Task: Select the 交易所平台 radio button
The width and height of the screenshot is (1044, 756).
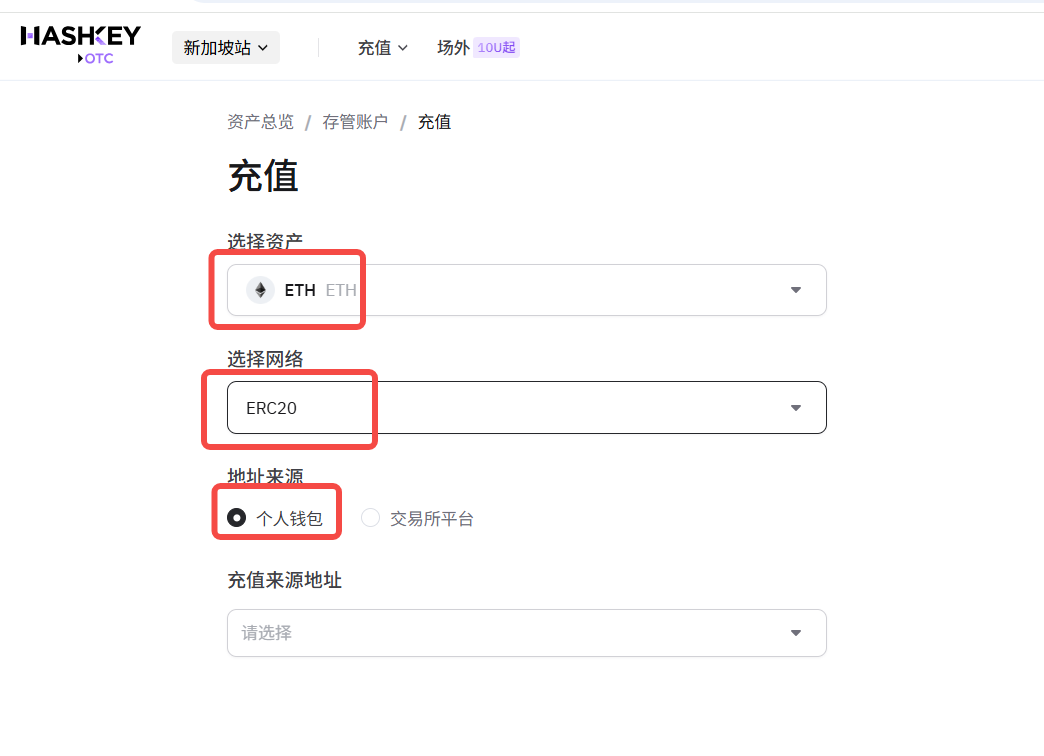Action: (371, 518)
